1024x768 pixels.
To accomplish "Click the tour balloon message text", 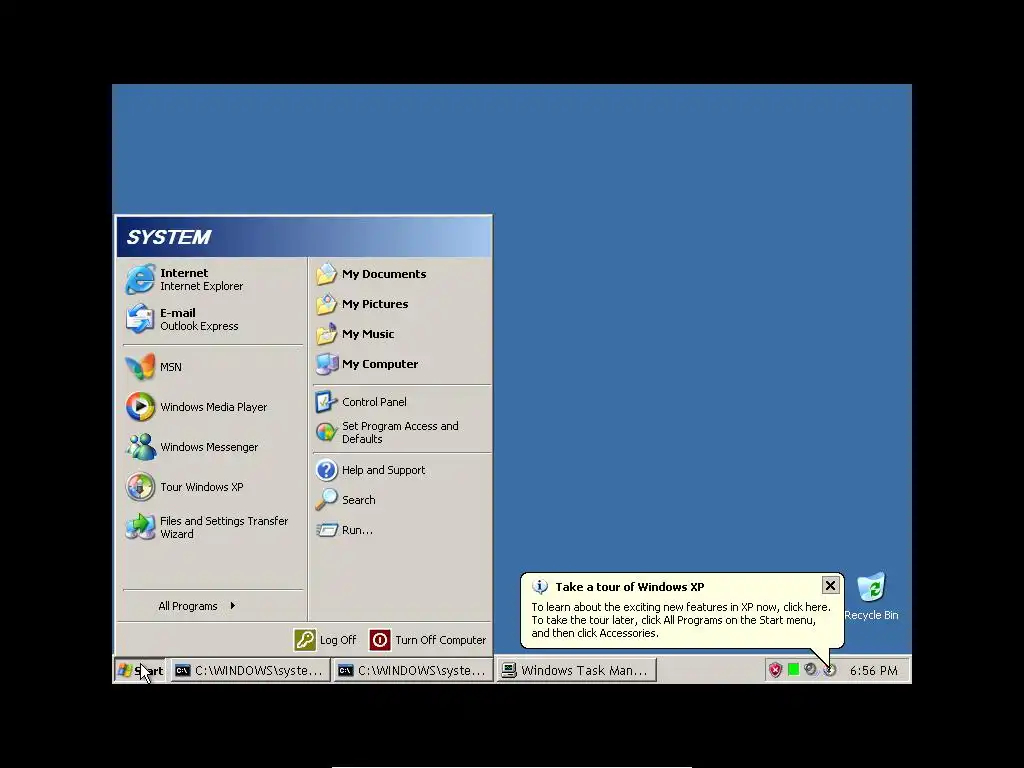I will tap(680, 620).
